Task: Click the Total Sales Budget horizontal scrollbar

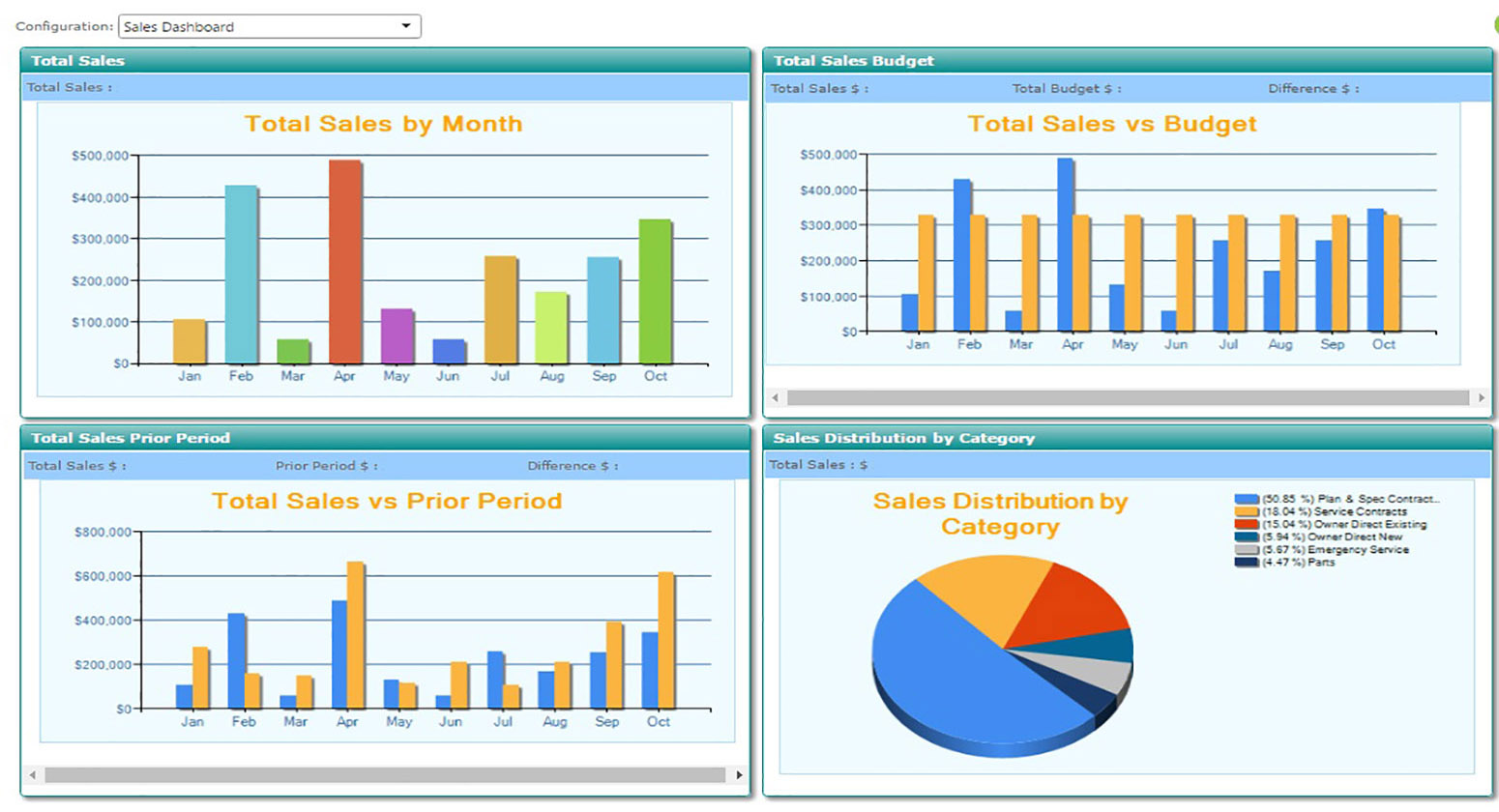Action: coord(1128,397)
